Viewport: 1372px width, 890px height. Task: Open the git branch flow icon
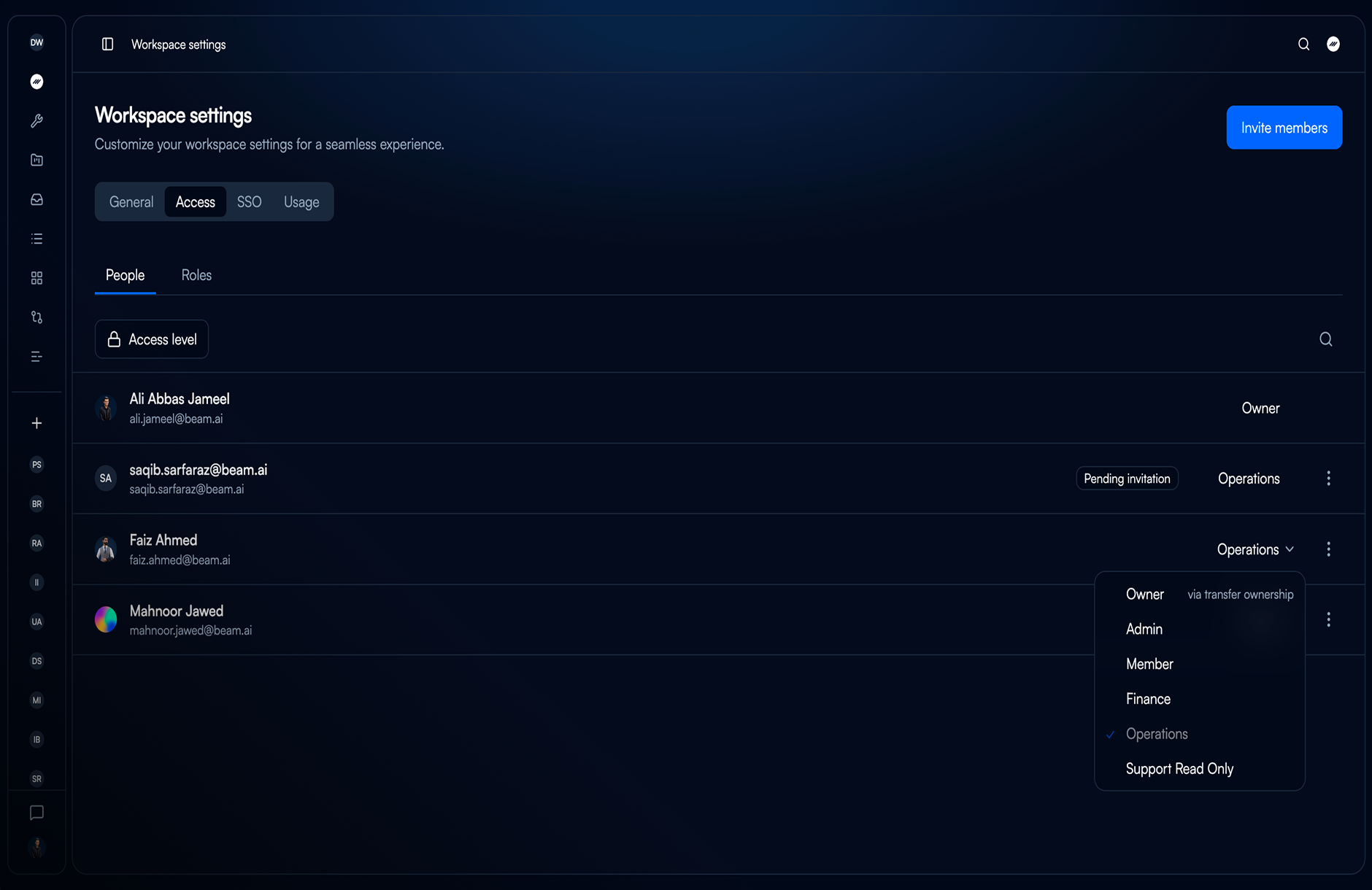pyautogui.click(x=36, y=317)
